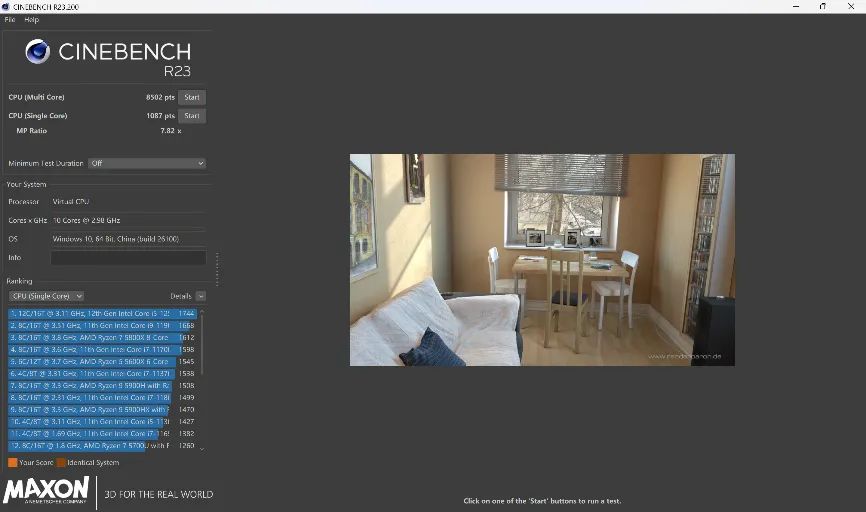Image resolution: width=866 pixels, height=512 pixels.
Task: Maximize the Cinebench window
Action: pyautogui.click(x=823, y=7)
